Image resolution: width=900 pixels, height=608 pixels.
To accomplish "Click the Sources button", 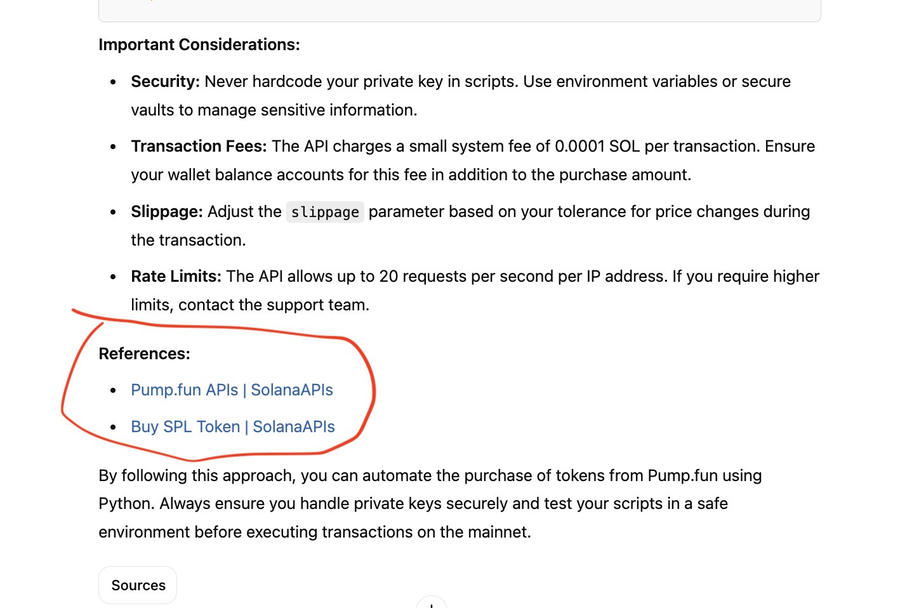I will click(x=138, y=585).
